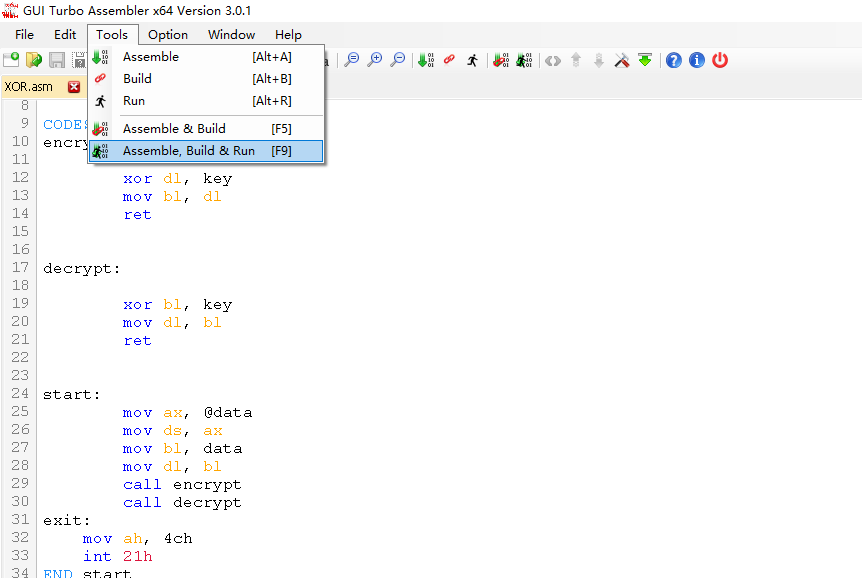Click the 'mov ds, ax' code line
Image resolution: width=862 pixels, height=578 pixels.
(173, 431)
